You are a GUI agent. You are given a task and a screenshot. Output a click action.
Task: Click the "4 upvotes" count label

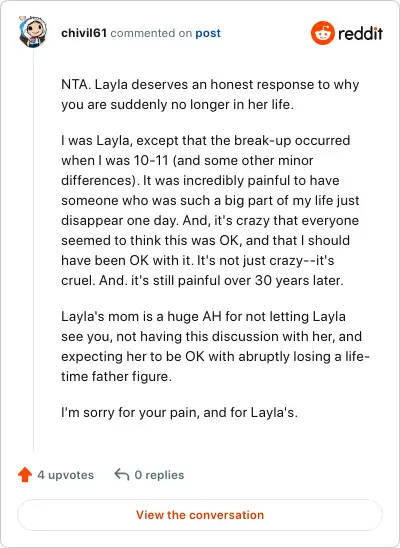pyautogui.click(x=66, y=475)
